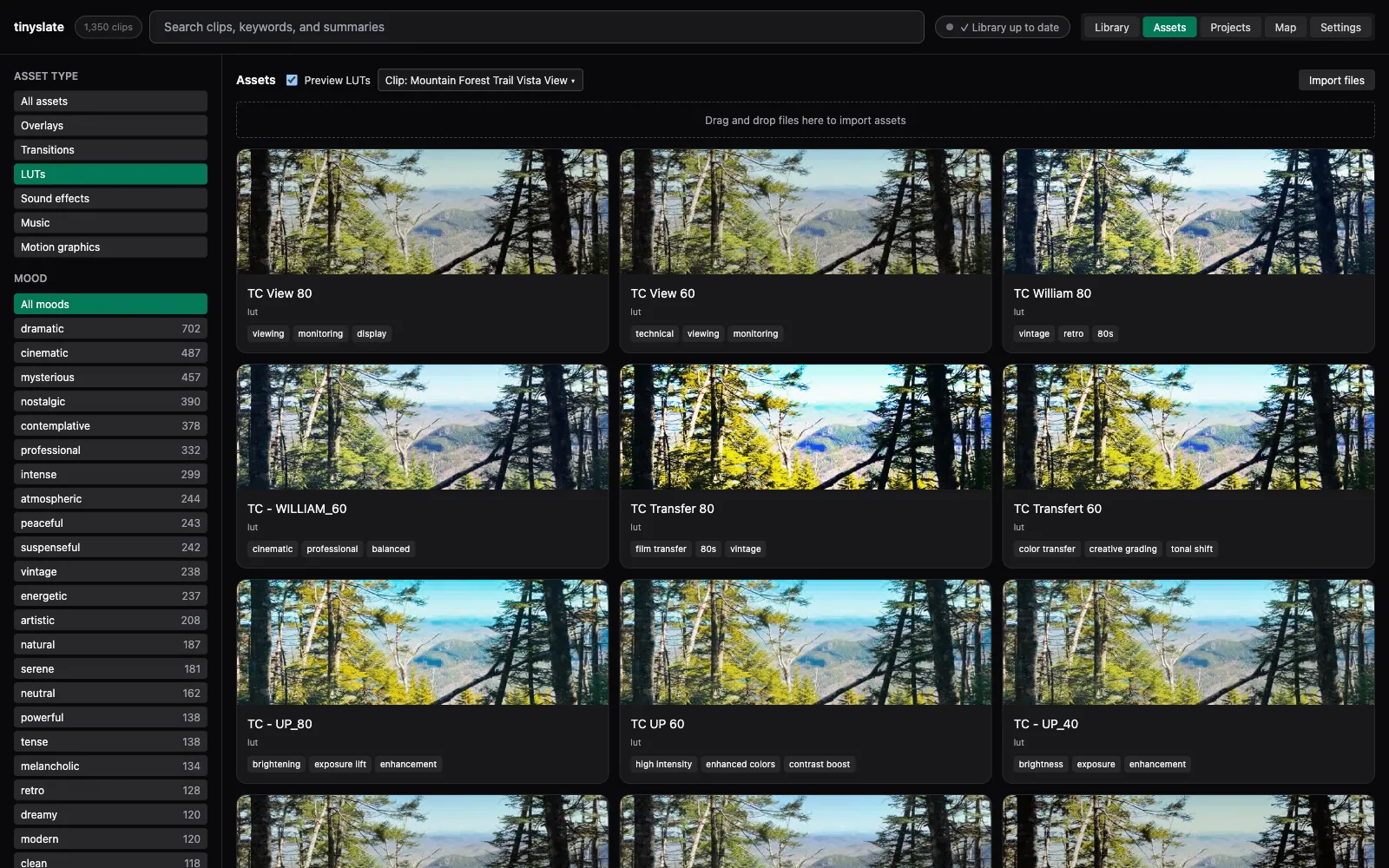Click the 1,350 clips badge
Screen dimensions: 1389x868
point(109,27)
